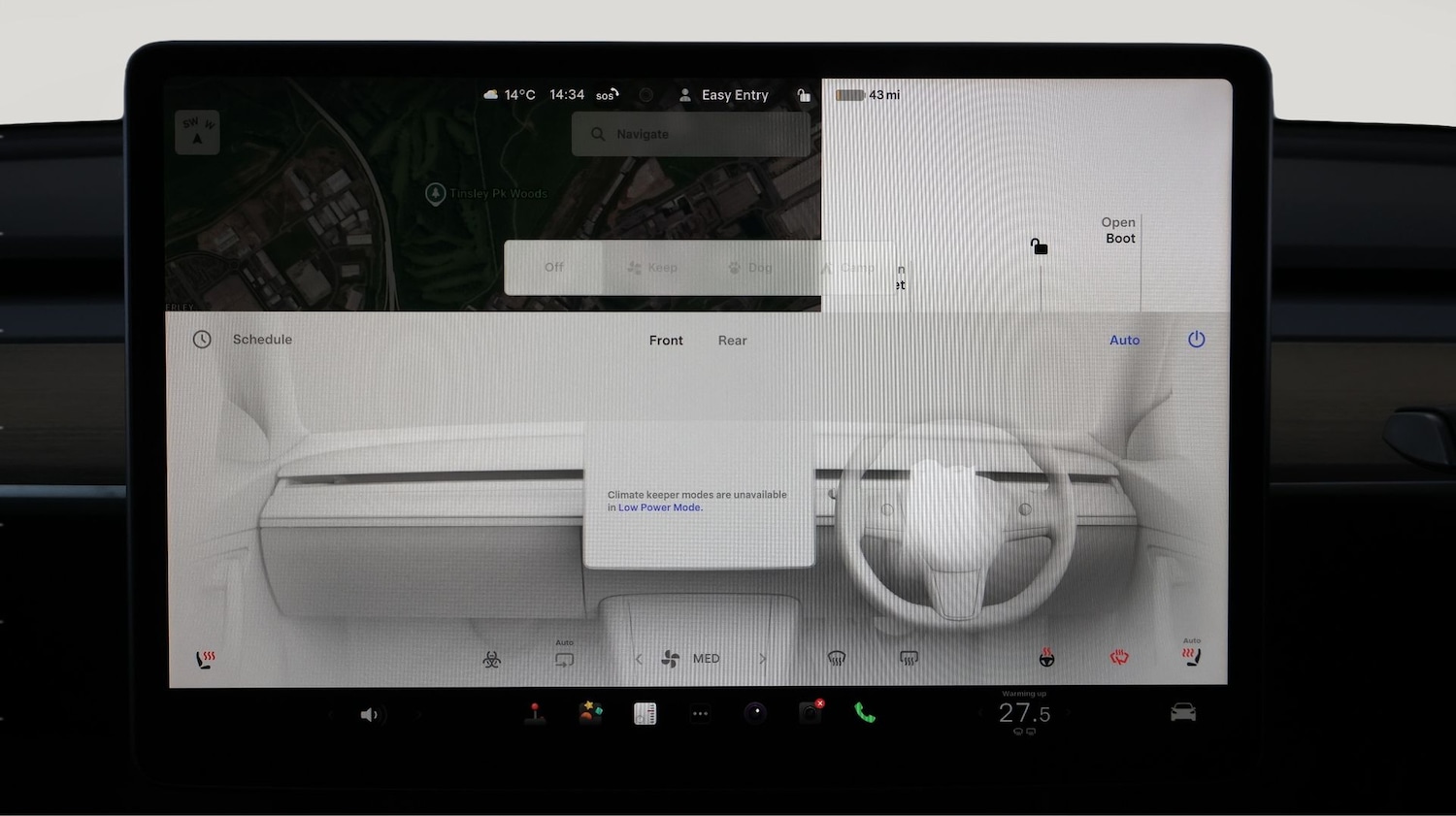This screenshot has height=816, width=1456.
Task: Open the dashcam camera icon
Action: 811,714
